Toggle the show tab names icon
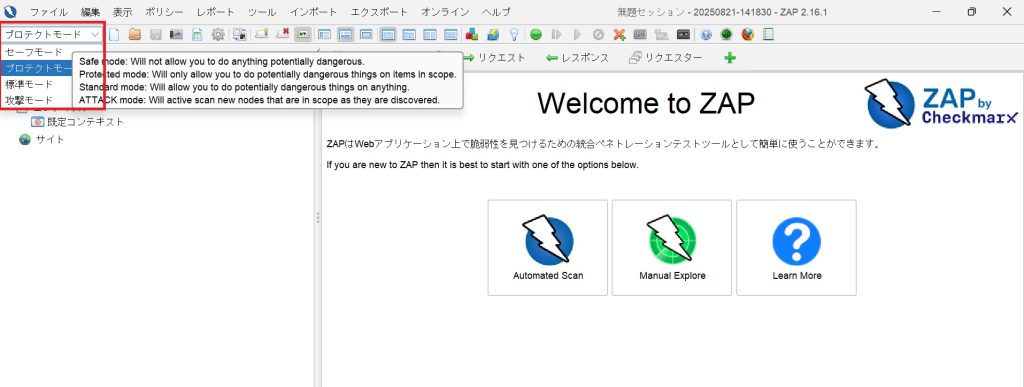Viewport: 1024px width, 387px height. tap(303, 35)
